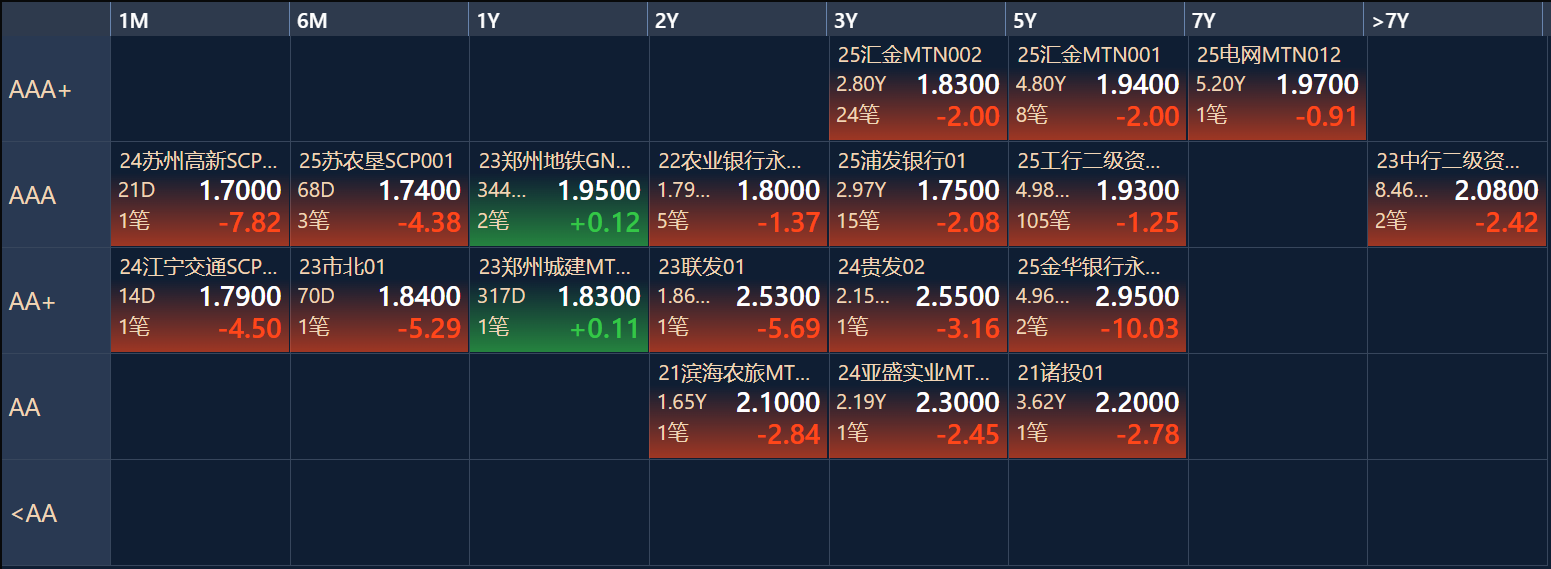Open the 25浦发银行01 bond cell
Viewport: 1551px width, 569px height.
point(917,194)
